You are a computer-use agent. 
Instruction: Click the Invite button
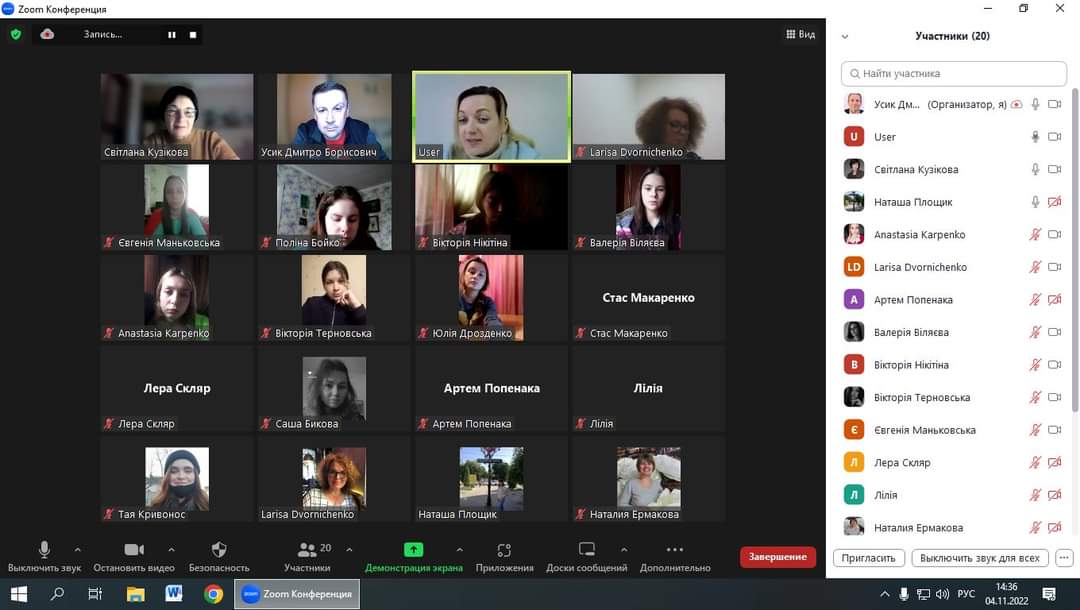click(868, 558)
